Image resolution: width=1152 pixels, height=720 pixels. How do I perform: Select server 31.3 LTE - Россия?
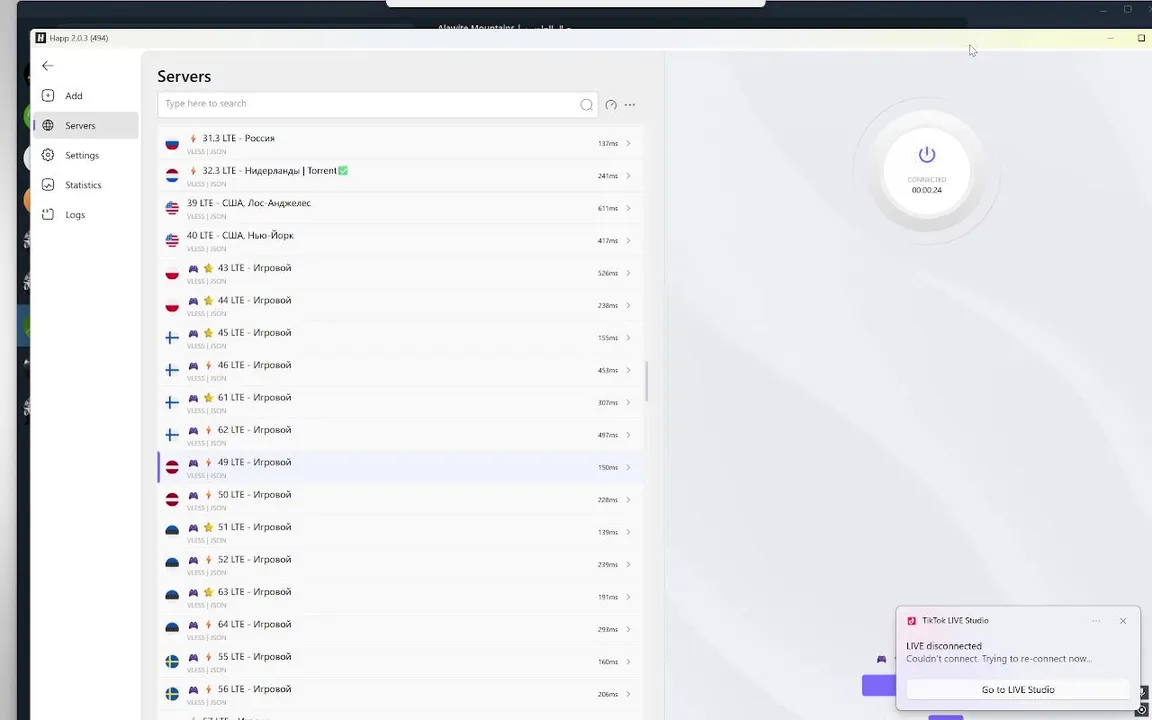point(400,143)
